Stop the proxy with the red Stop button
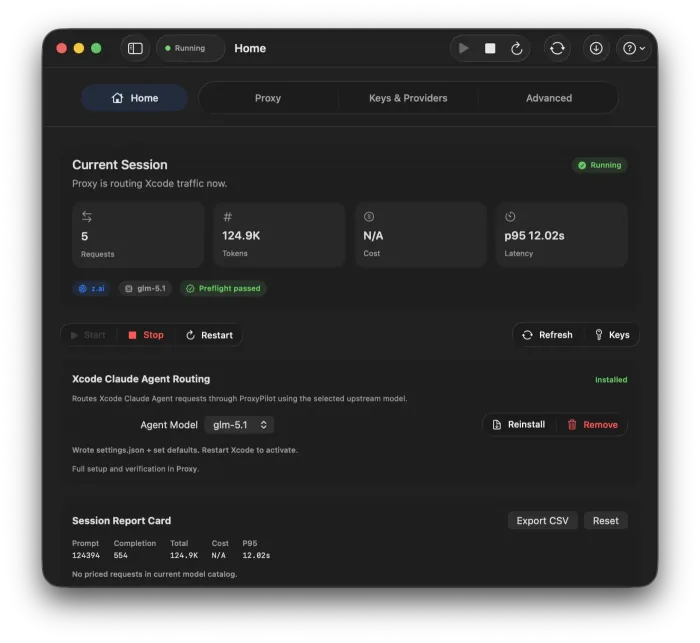 (146, 335)
